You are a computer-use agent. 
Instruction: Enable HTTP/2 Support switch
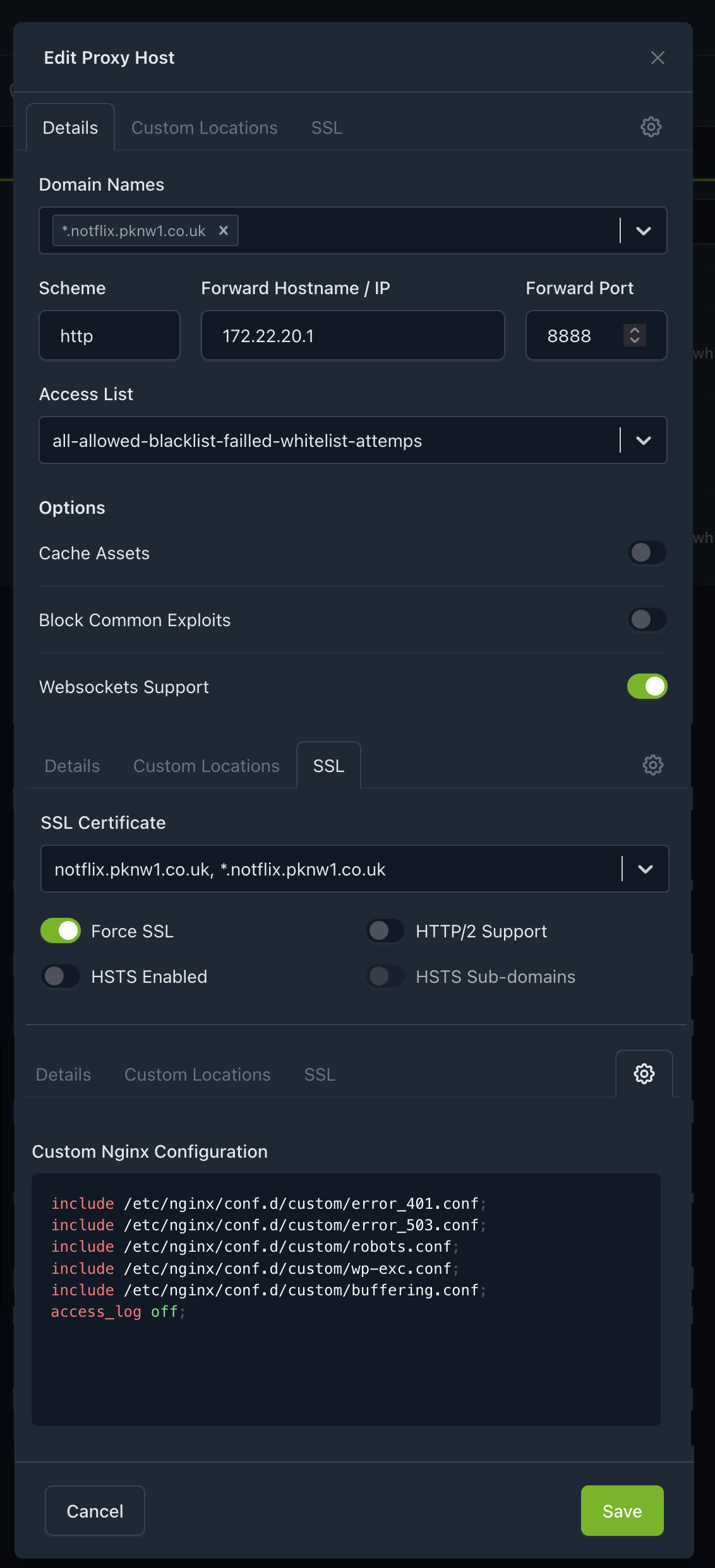(x=385, y=931)
